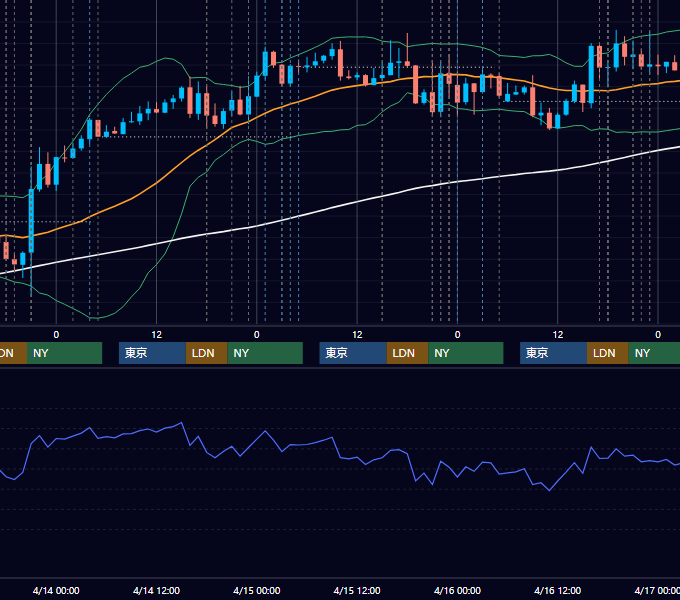680x600 pixels.
Task: Click the lower green Bollinger band line
Action: (147, 274)
